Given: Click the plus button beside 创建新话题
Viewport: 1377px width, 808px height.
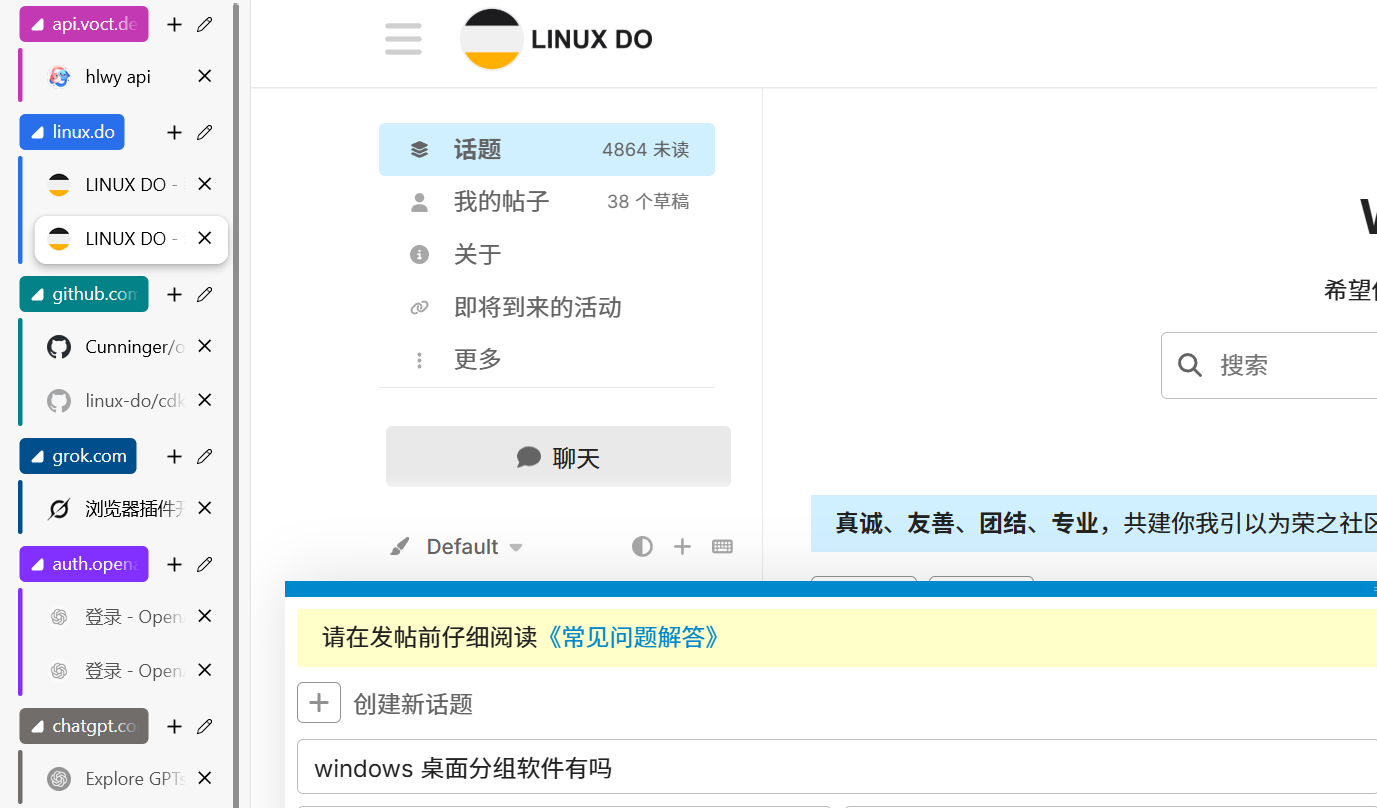Looking at the screenshot, I should click(x=319, y=703).
